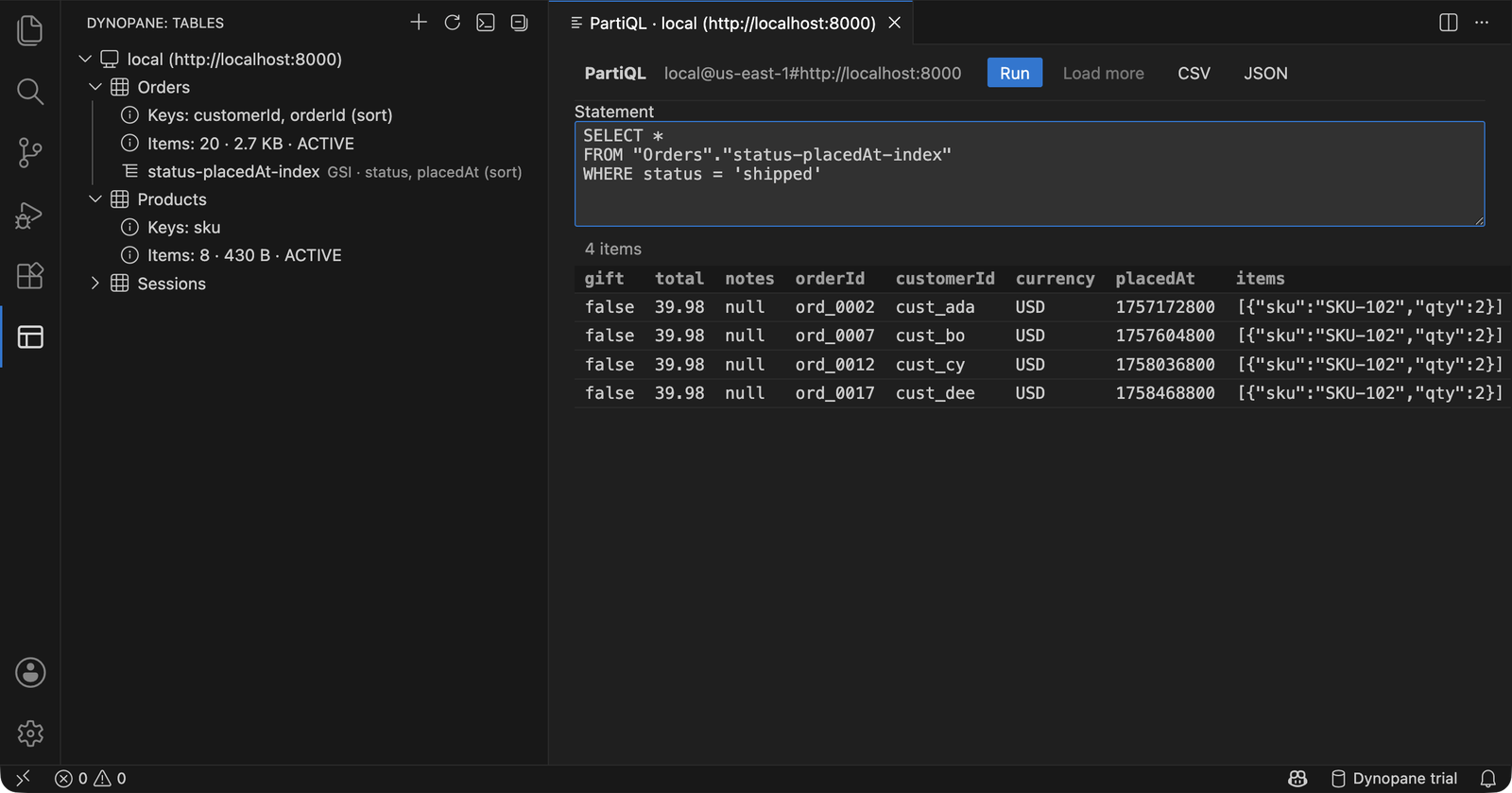
Task: Open the editor more actions menu
Action: (x=1482, y=23)
